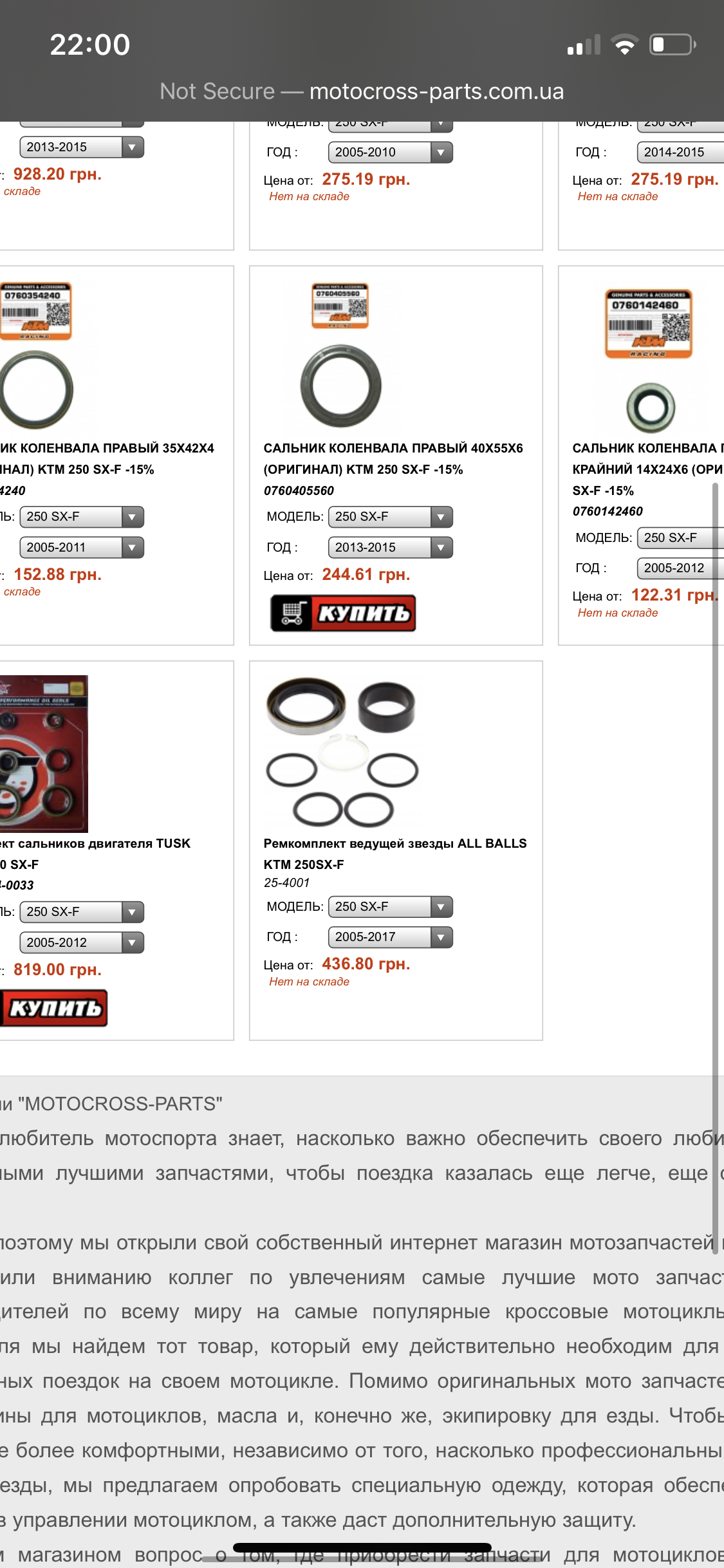Open the 2013-2015 year dropdown at top left
Image resolution: width=724 pixels, height=1568 pixels.
(82, 147)
